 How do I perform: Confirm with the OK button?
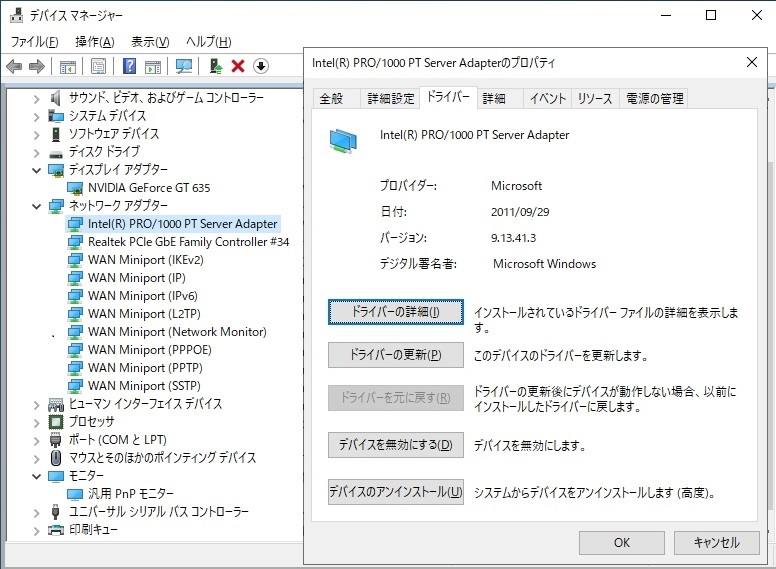coord(621,543)
